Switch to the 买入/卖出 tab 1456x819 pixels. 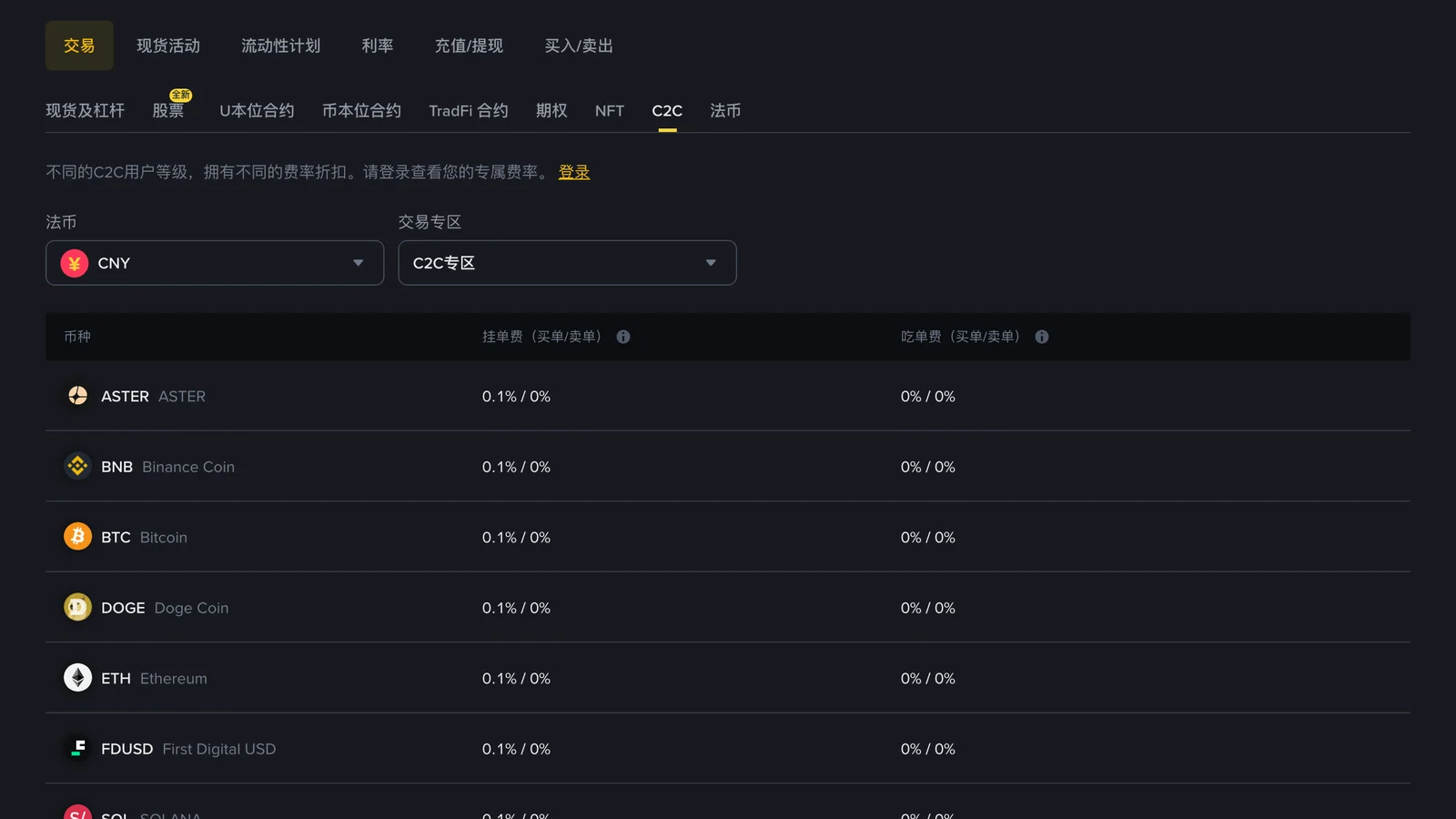pyautogui.click(x=579, y=45)
